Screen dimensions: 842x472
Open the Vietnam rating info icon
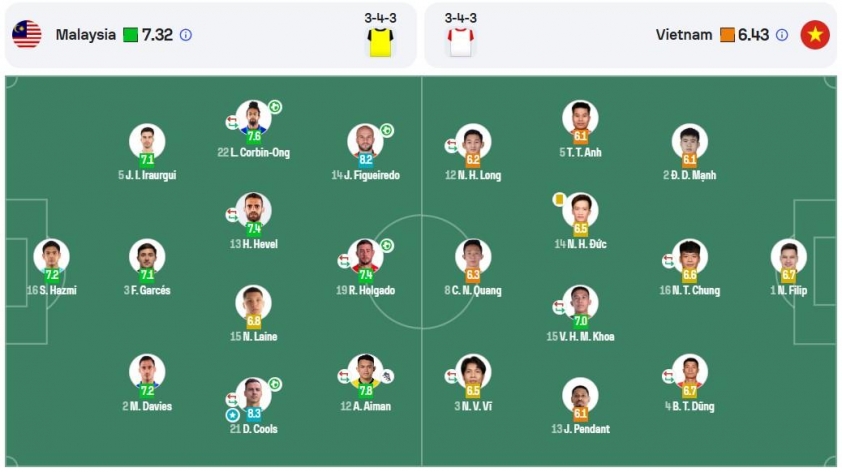[782, 34]
